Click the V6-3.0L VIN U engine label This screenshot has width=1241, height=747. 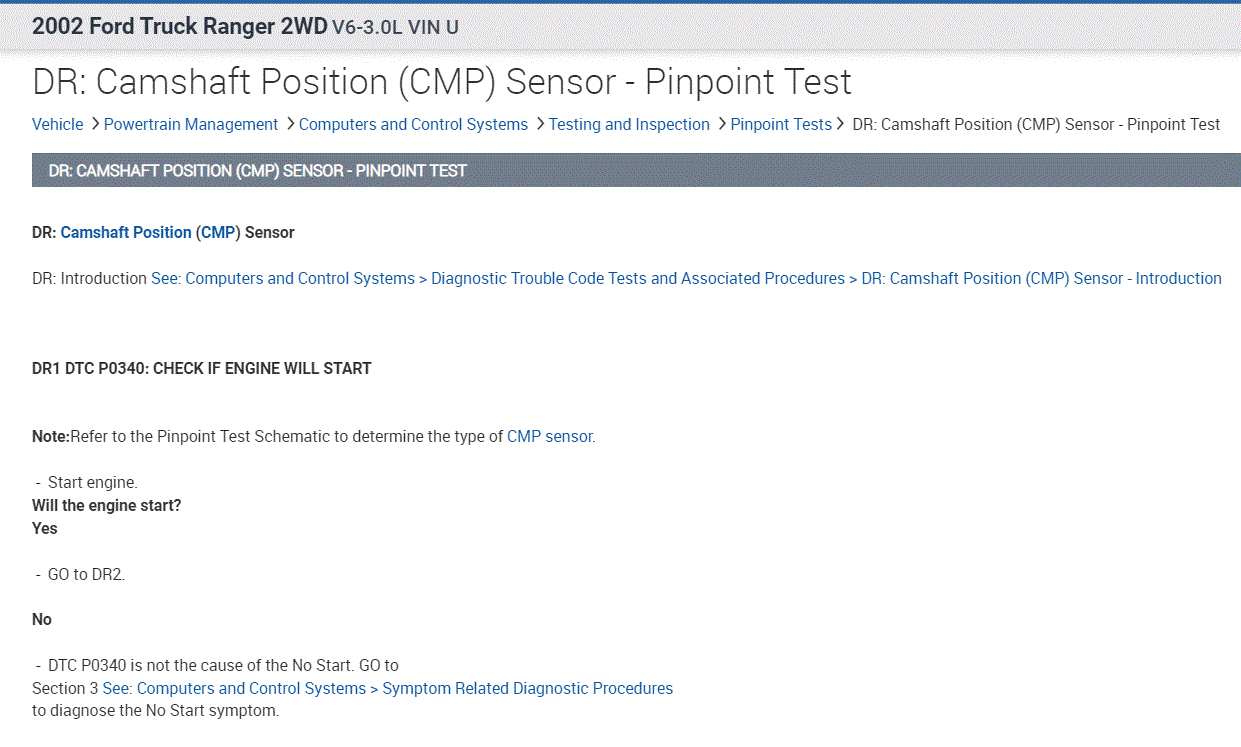coord(395,28)
